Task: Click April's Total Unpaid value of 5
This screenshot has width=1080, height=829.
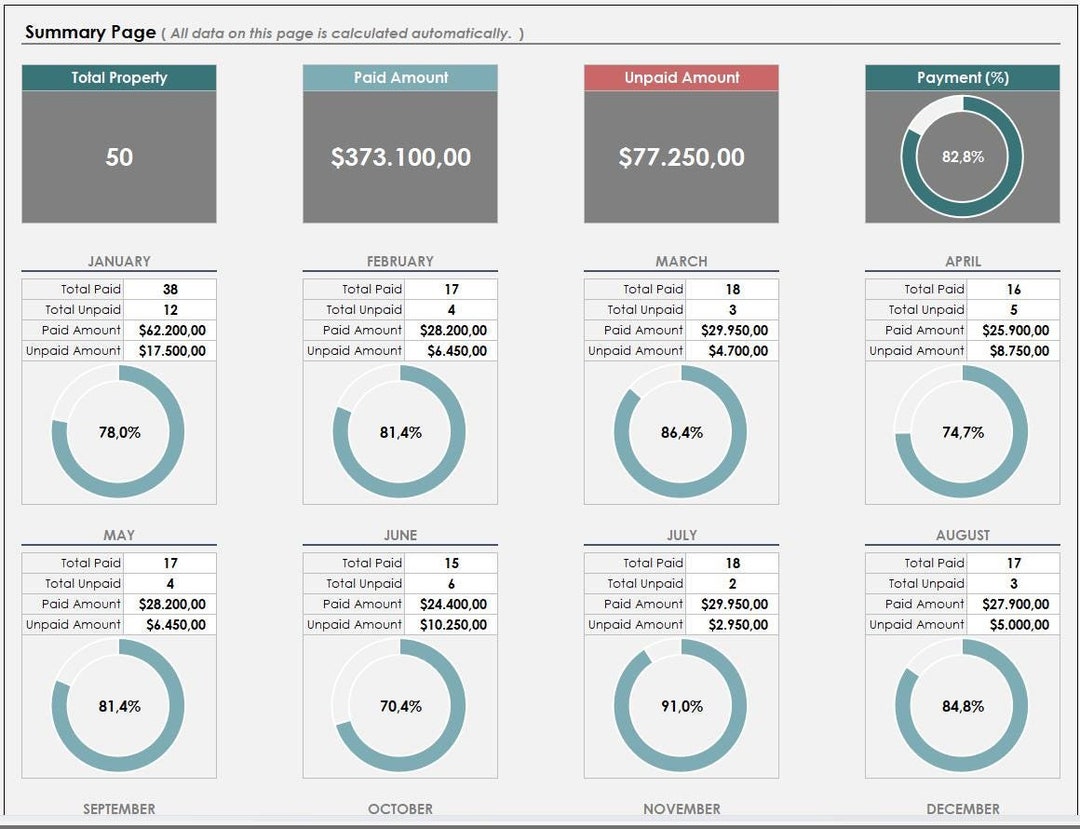Action: point(1013,309)
